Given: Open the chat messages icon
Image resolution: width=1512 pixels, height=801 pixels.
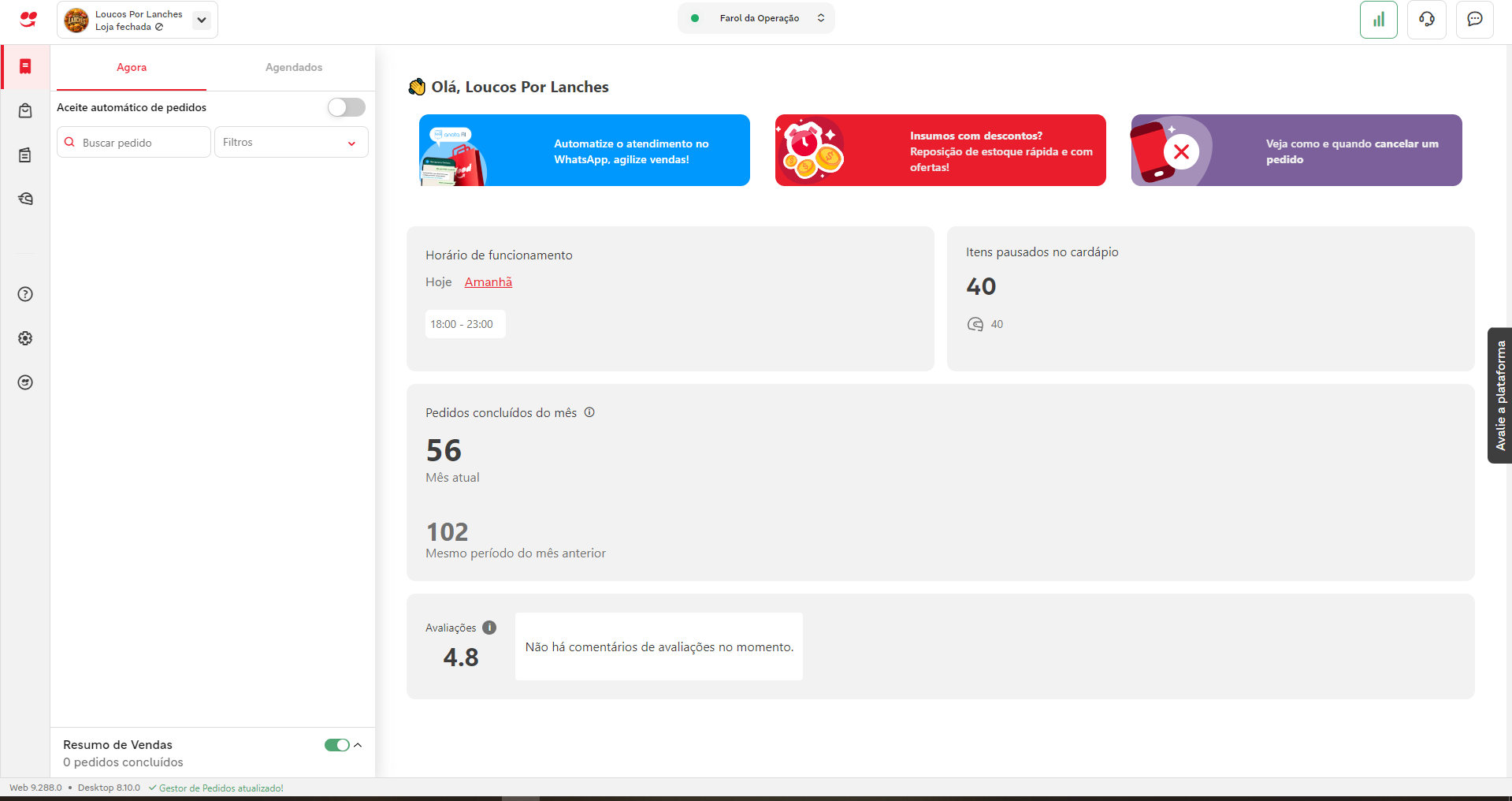Looking at the screenshot, I should coord(1474,20).
